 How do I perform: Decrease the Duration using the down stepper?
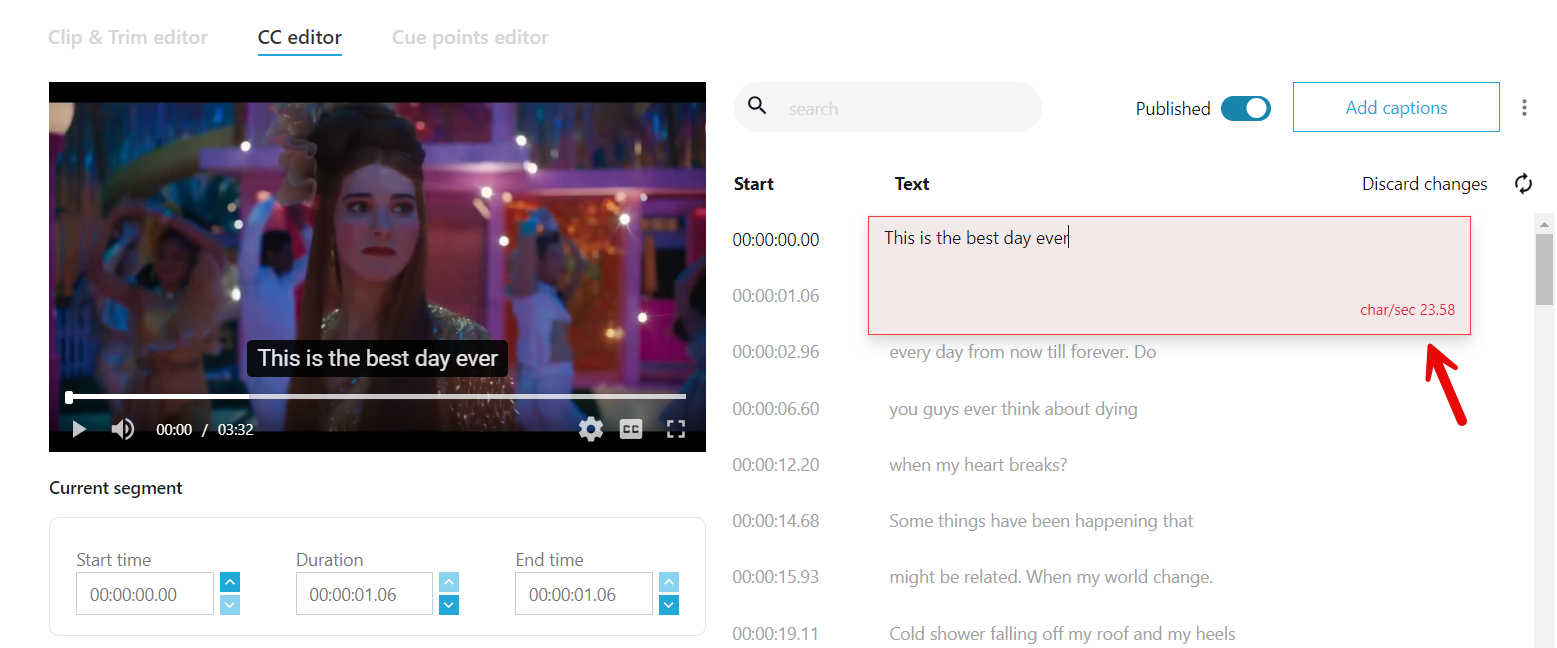pyautogui.click(x=448, y=605)
